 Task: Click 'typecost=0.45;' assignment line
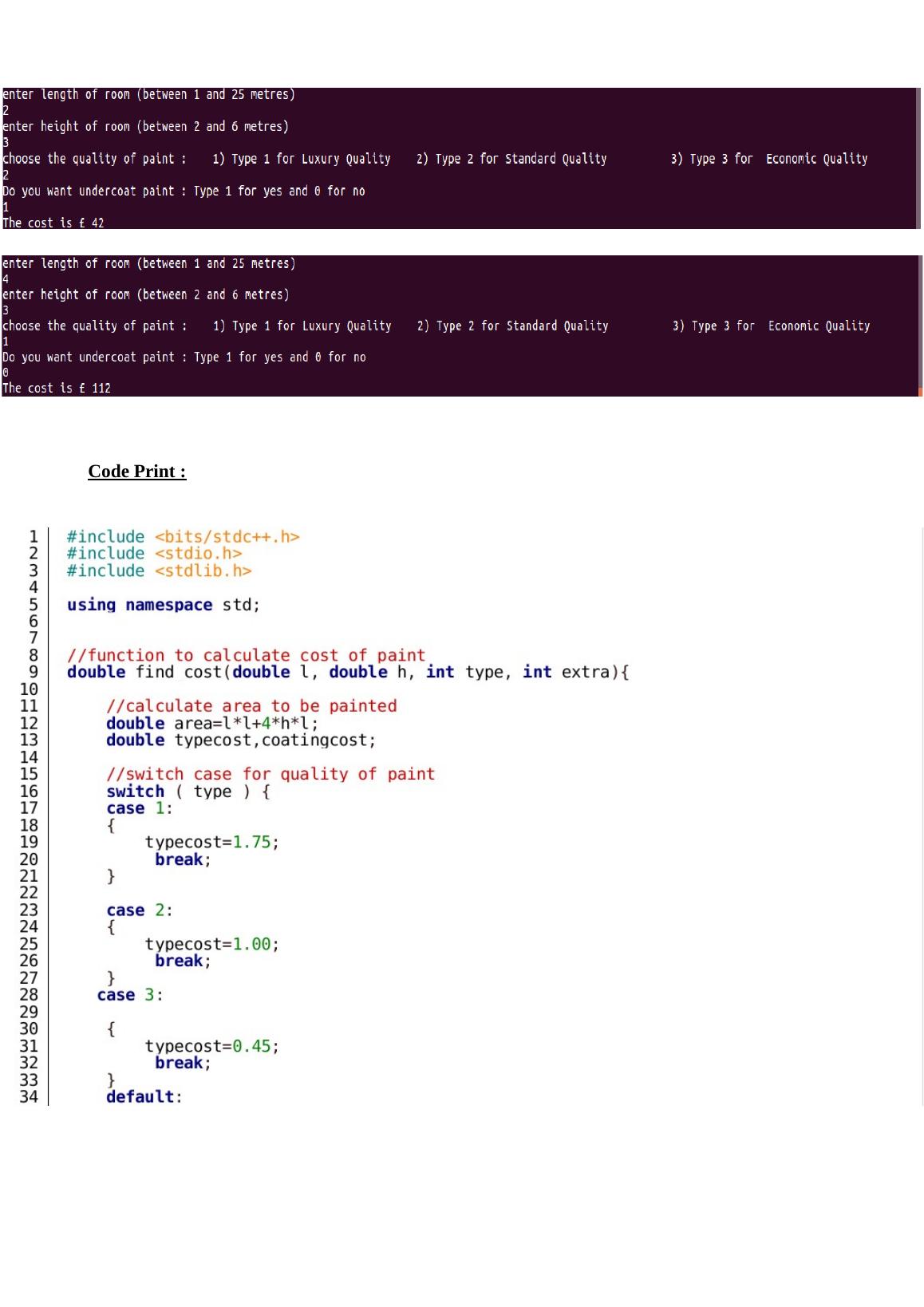[x=211, y=1046]
